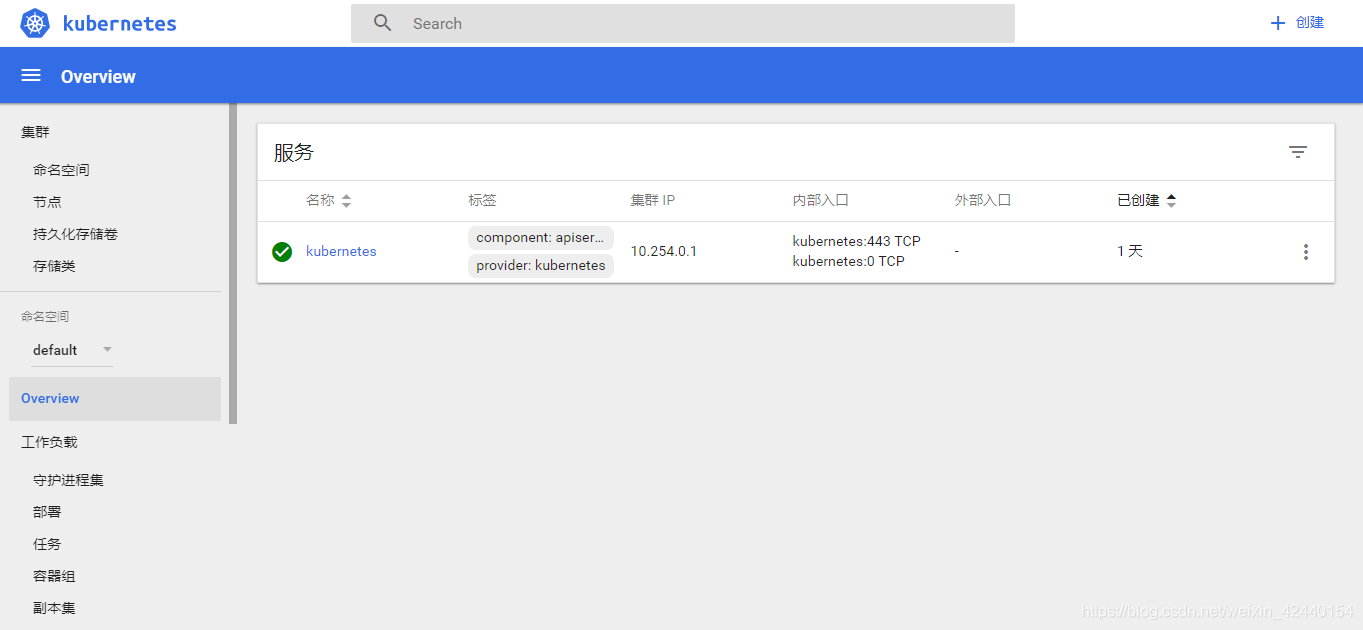Screen dimensions: 1363x630
Task: Select Overview in the sidebar
Action: (x=114, y=399)
